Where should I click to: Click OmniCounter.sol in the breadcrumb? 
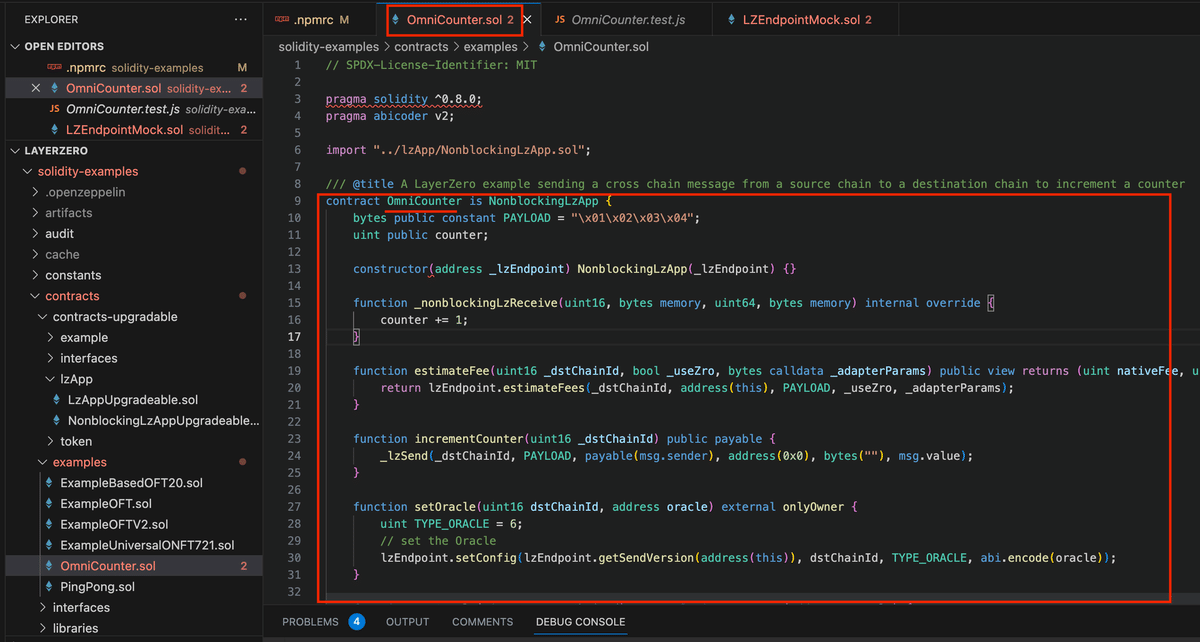coord(600,46)
